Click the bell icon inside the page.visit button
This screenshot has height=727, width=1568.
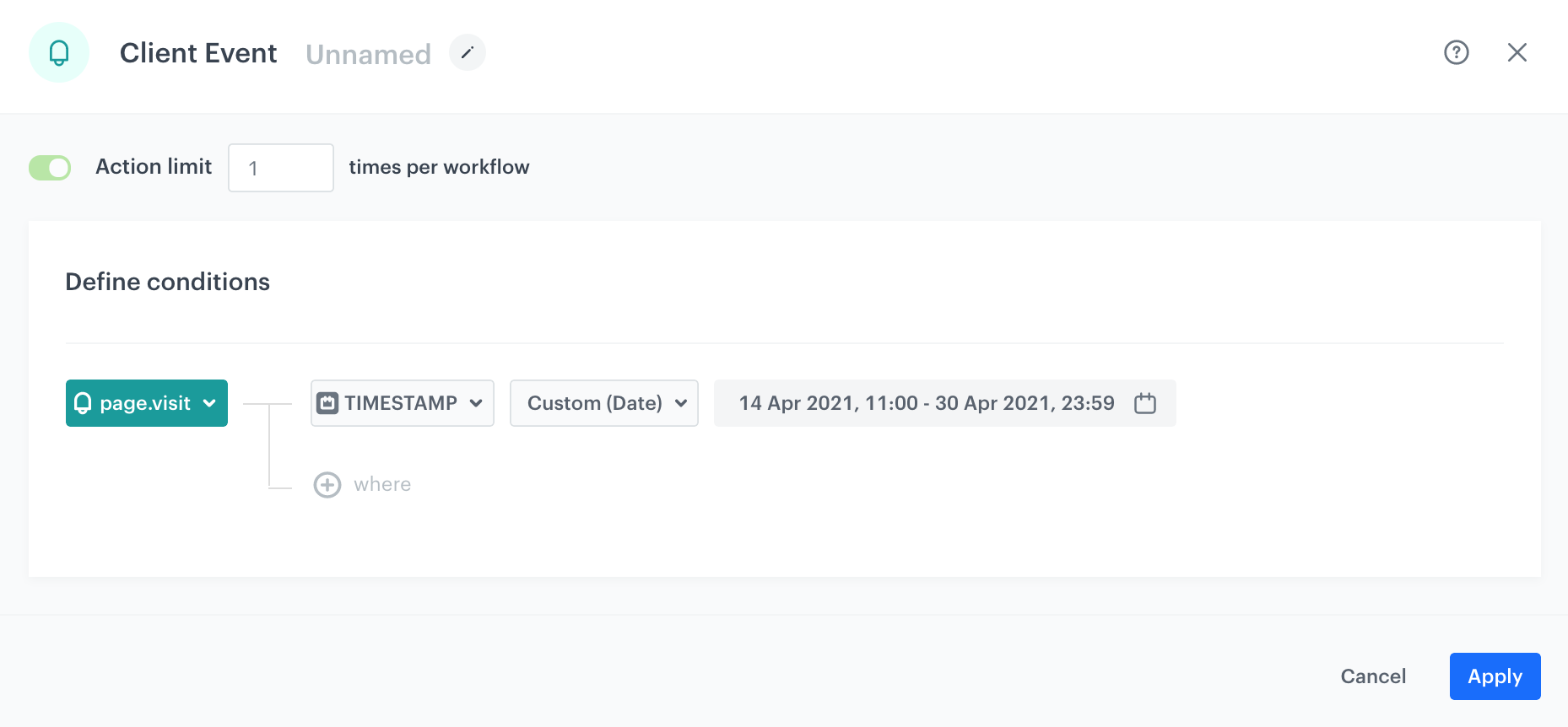[x=83, y=403]
